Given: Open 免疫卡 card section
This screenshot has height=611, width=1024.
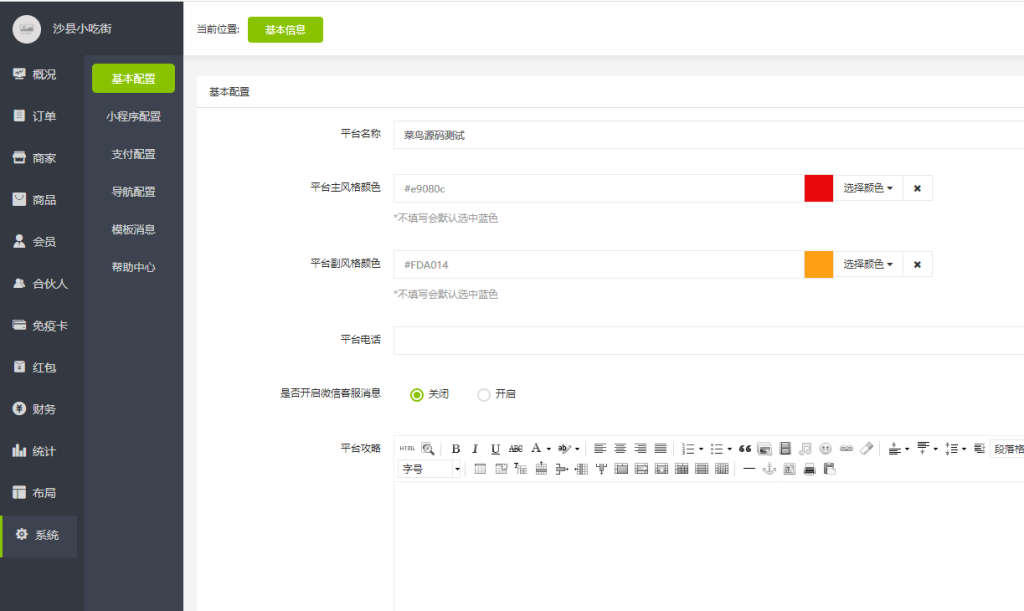Looking at the screenshot, I should [38, 325].
